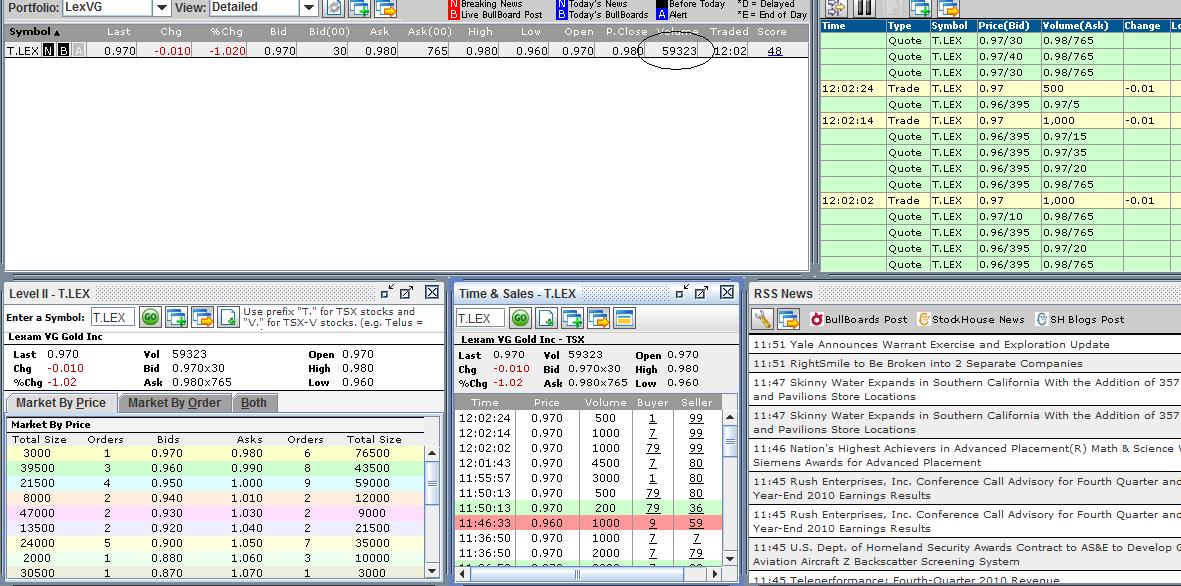Click buyer code 79 in the 12:02:02 trade
This screenshot has height=586, width=1181.
click(x=652, y=448)
